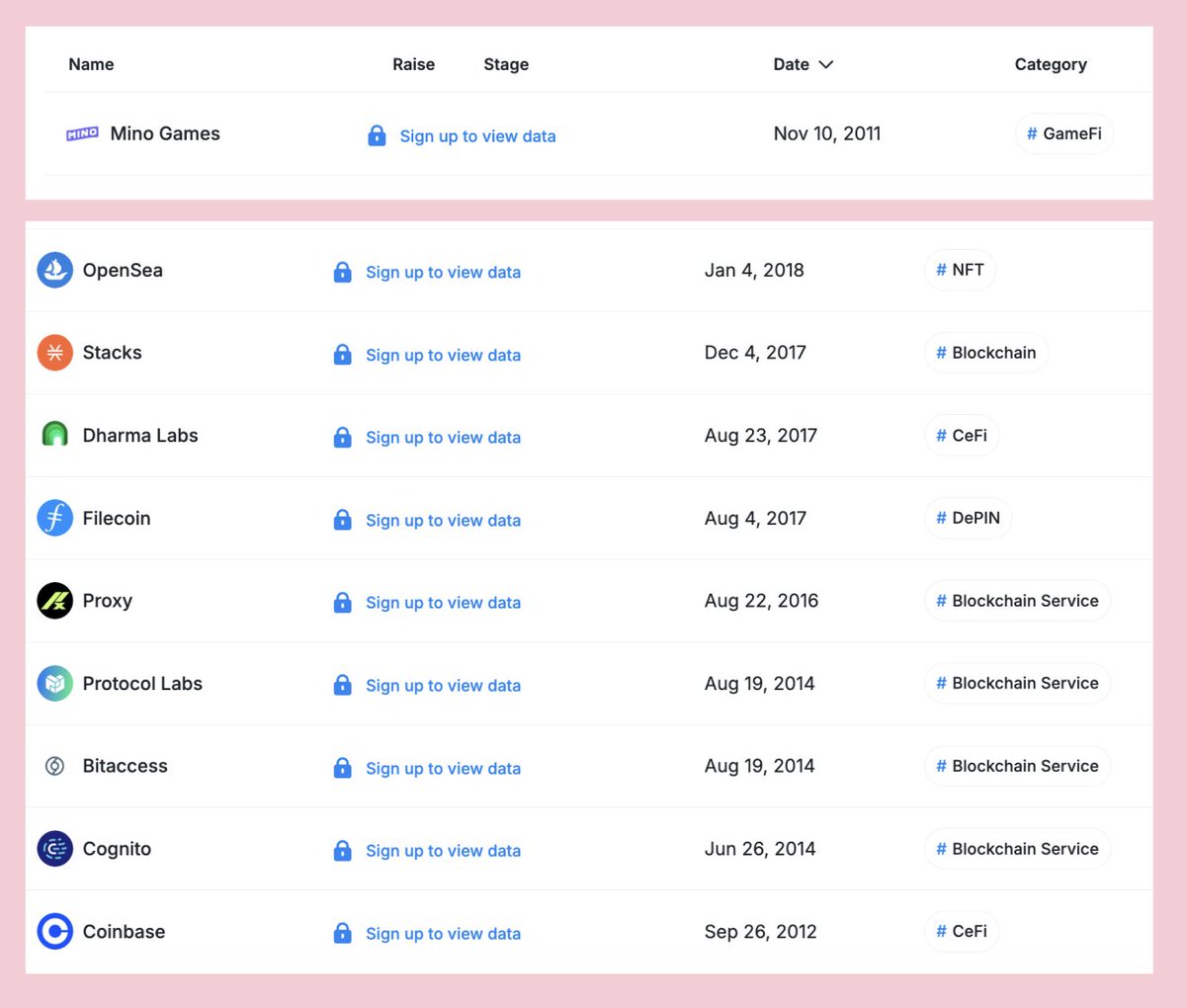Click the lock icon in Protocol Labs row

pyautogui.click(x=342, y=685)
